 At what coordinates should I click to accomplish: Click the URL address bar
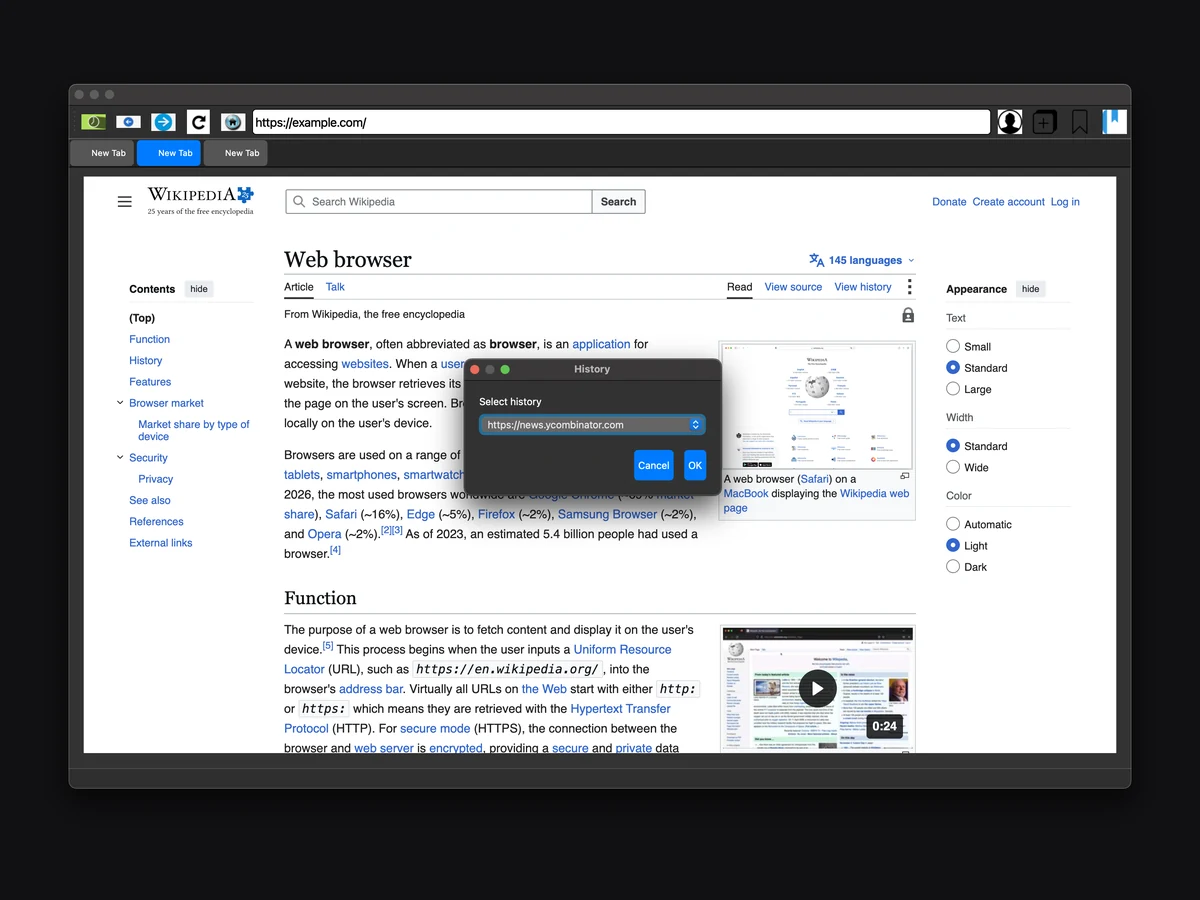621,122
